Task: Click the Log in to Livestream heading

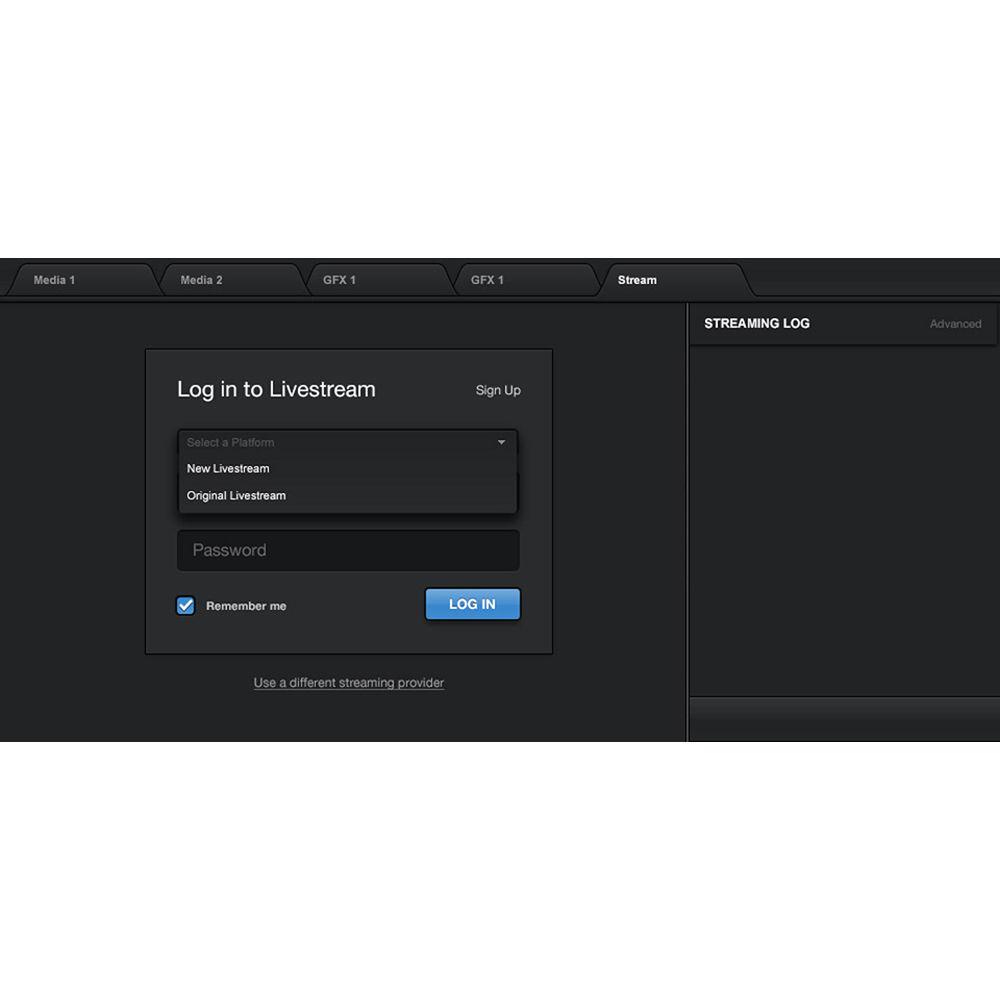Action: (276, 389)
